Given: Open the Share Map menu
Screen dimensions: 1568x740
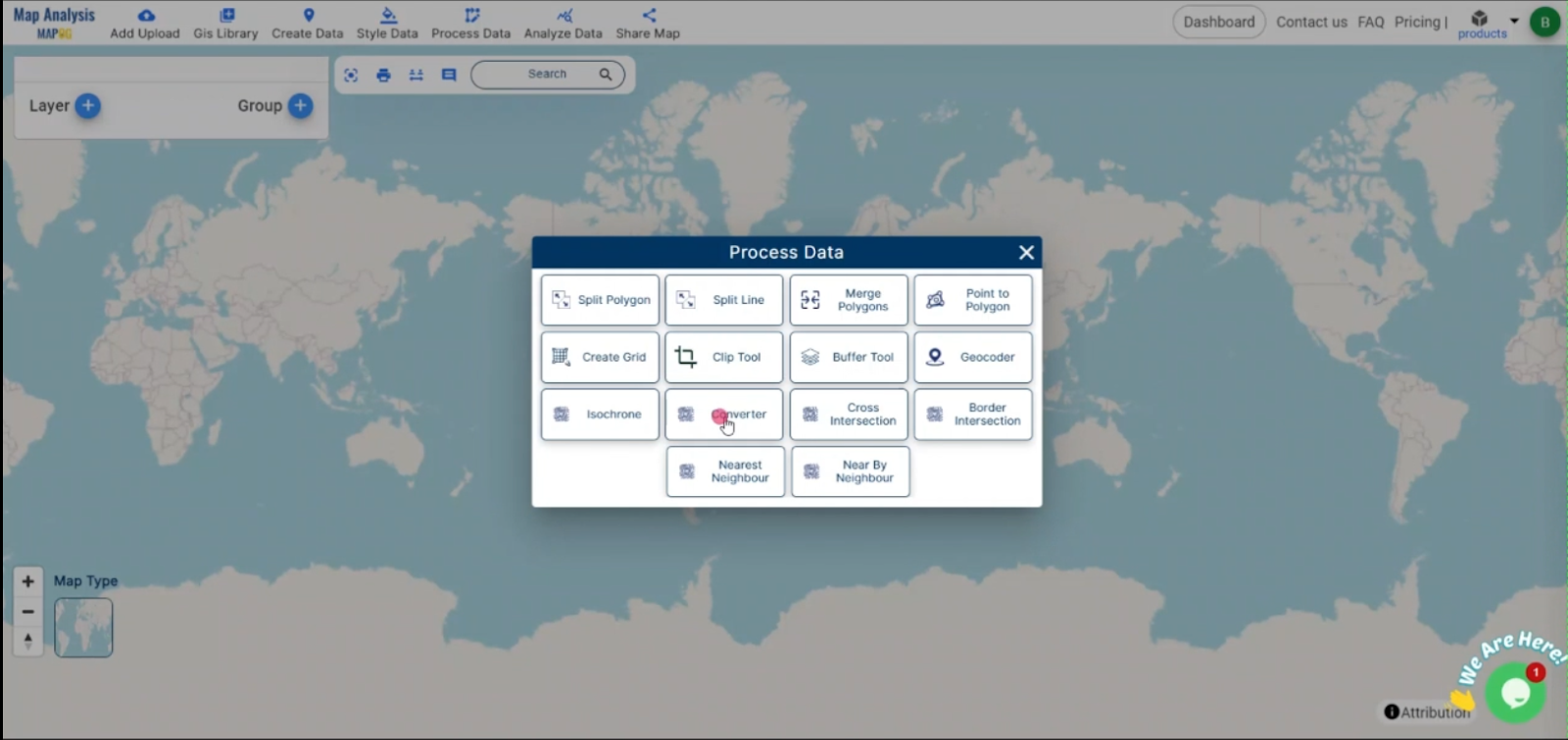Looking at the screenshot, I should coord(648,24).
